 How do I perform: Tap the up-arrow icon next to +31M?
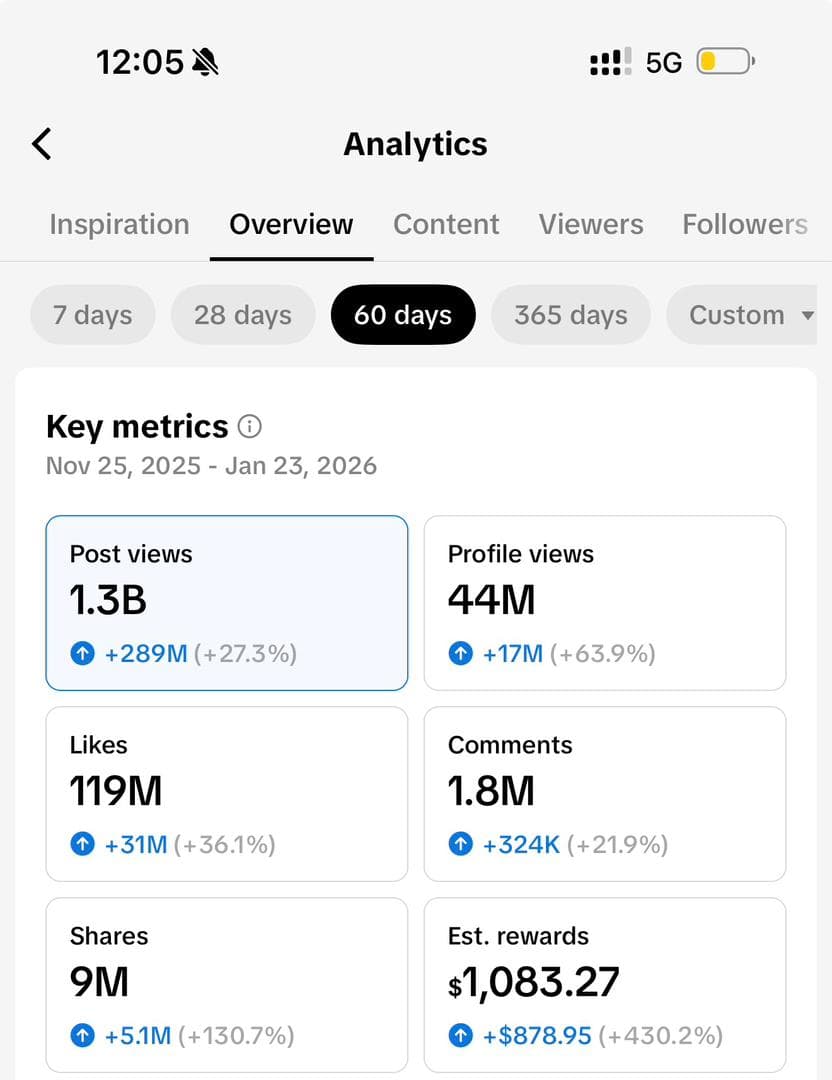click(83, 844)
